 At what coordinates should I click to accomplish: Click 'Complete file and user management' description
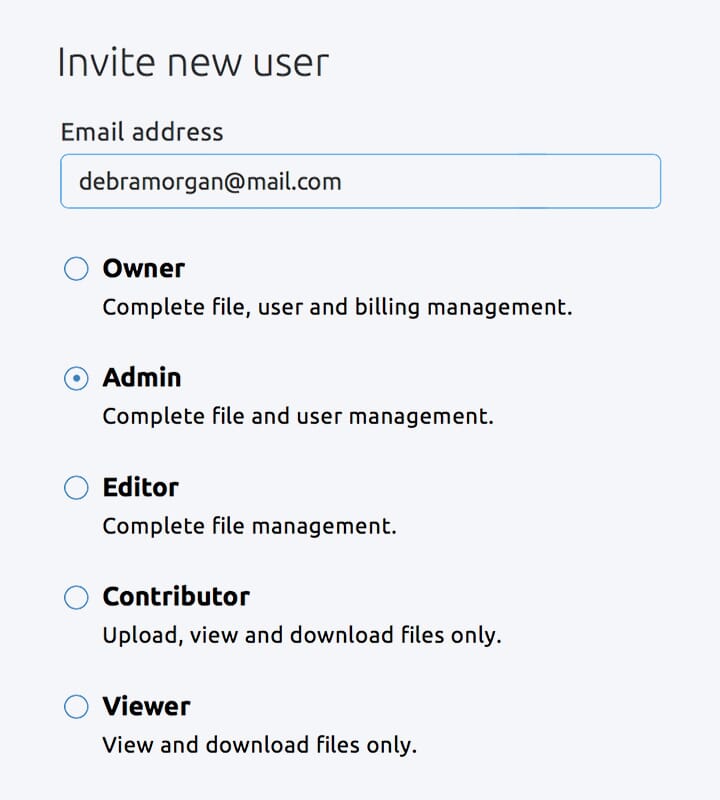click(298, 416)
